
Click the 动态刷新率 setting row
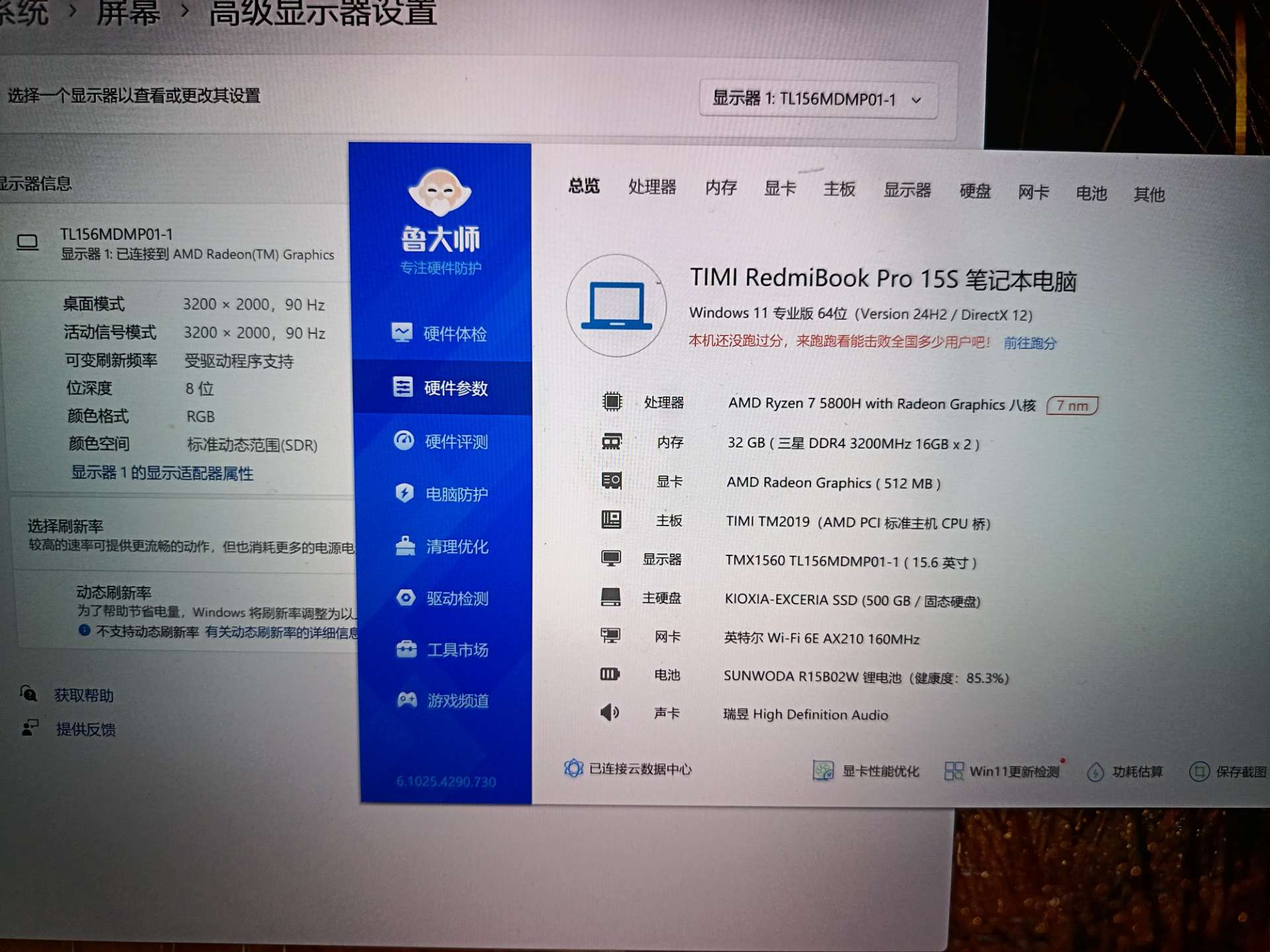[186, 612]
